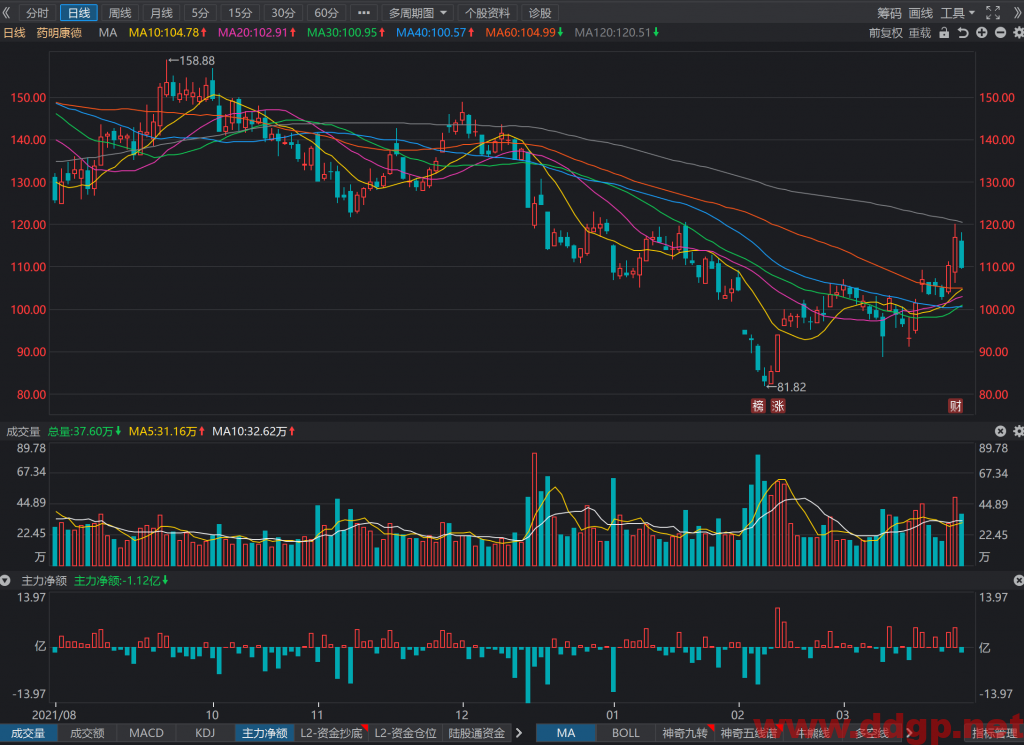Viewport: 1024px width, 745px height.
Task: Toggle fullscreen chart view icon
Action: click(x=993, y=12)
